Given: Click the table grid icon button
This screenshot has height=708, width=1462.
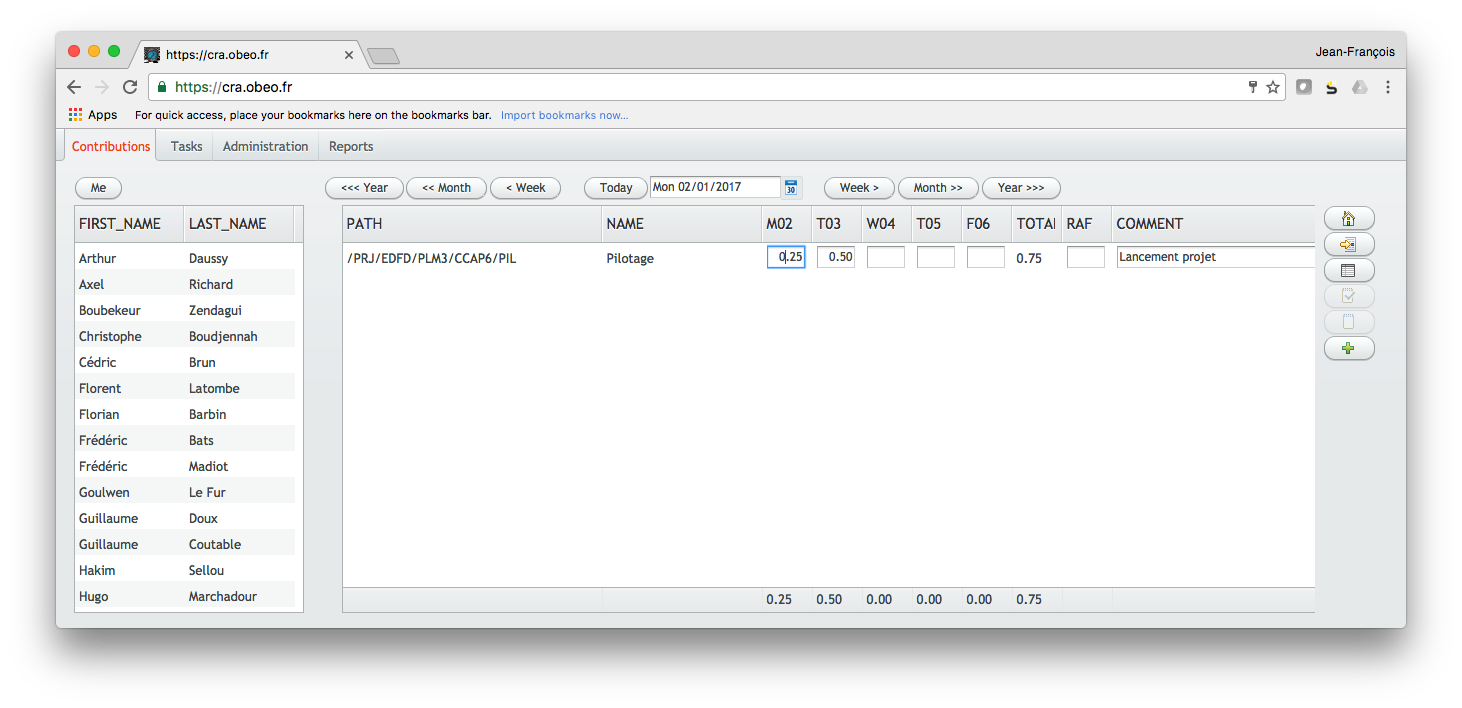Looking at the screenshot, I should point(1349,270).
